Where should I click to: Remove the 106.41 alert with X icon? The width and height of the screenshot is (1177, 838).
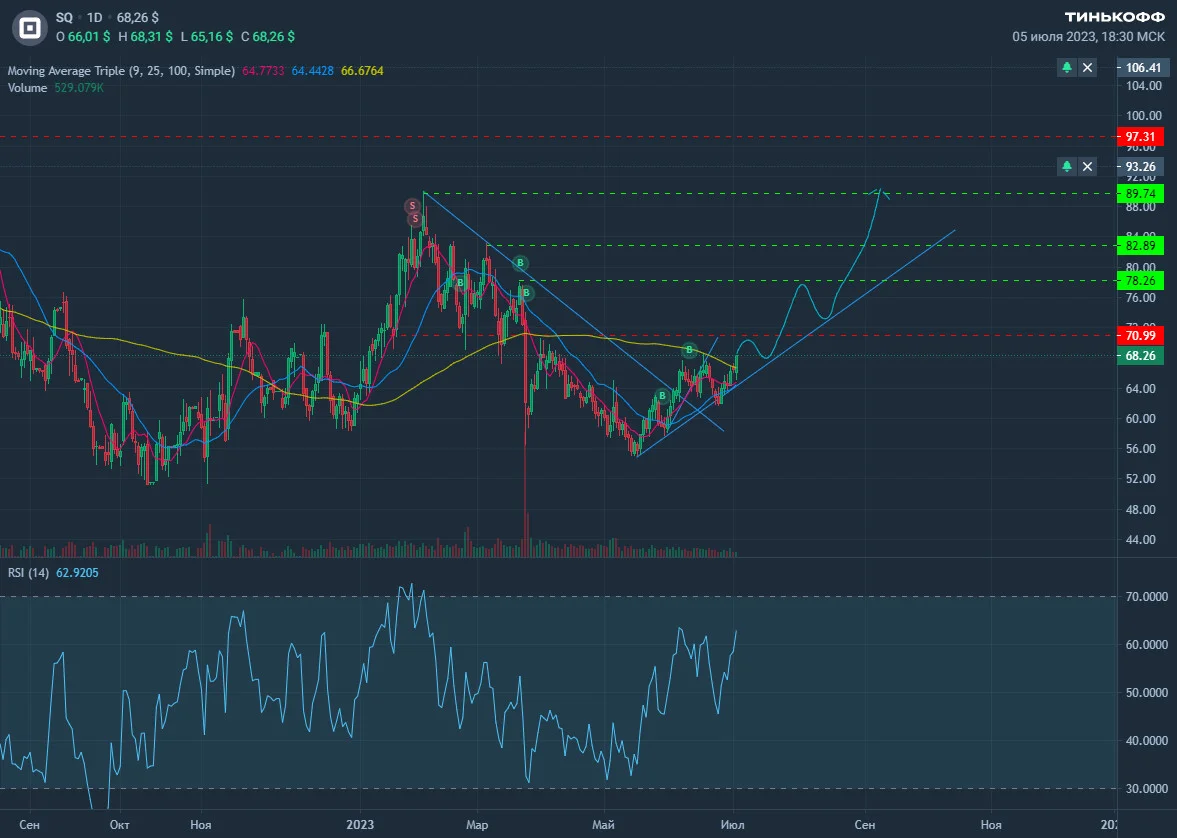click(1087, 68)
